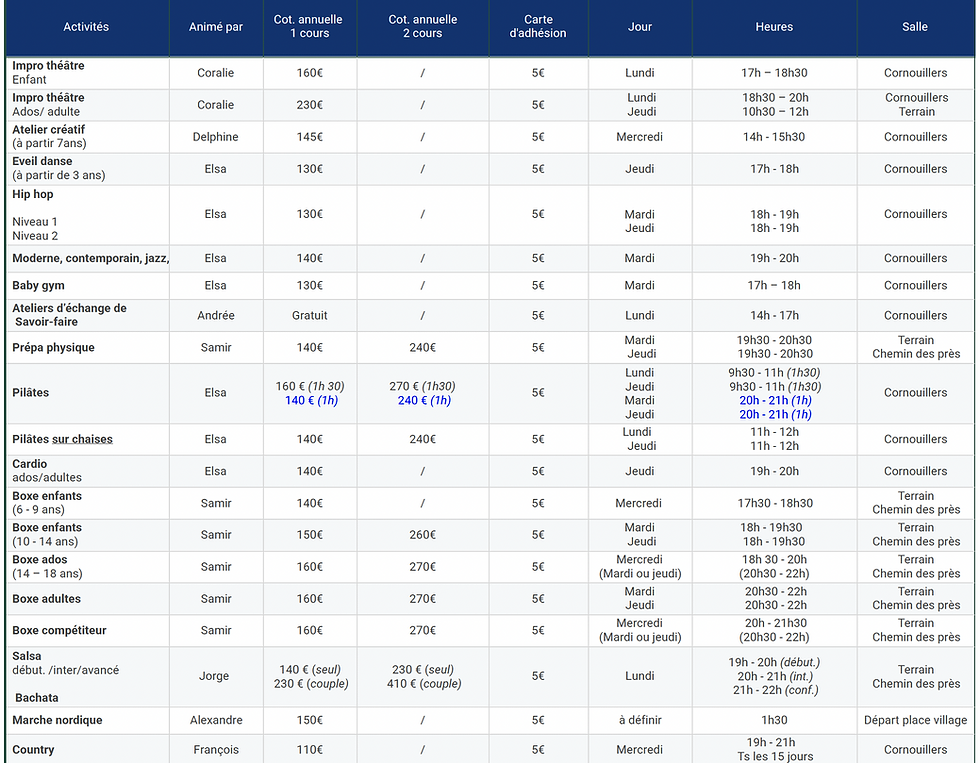Select the "145€" price cell

310,137
